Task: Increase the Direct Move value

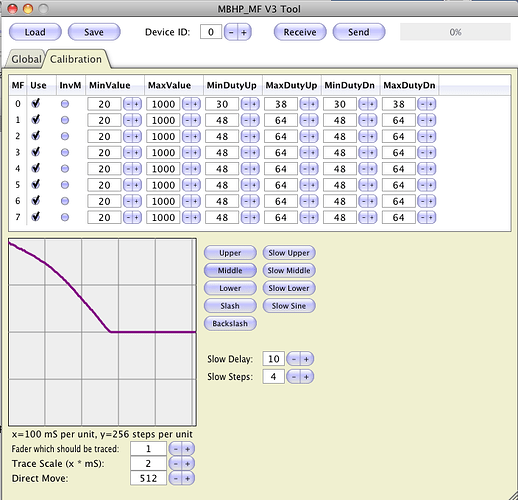Action: click(x=188, y=479)
